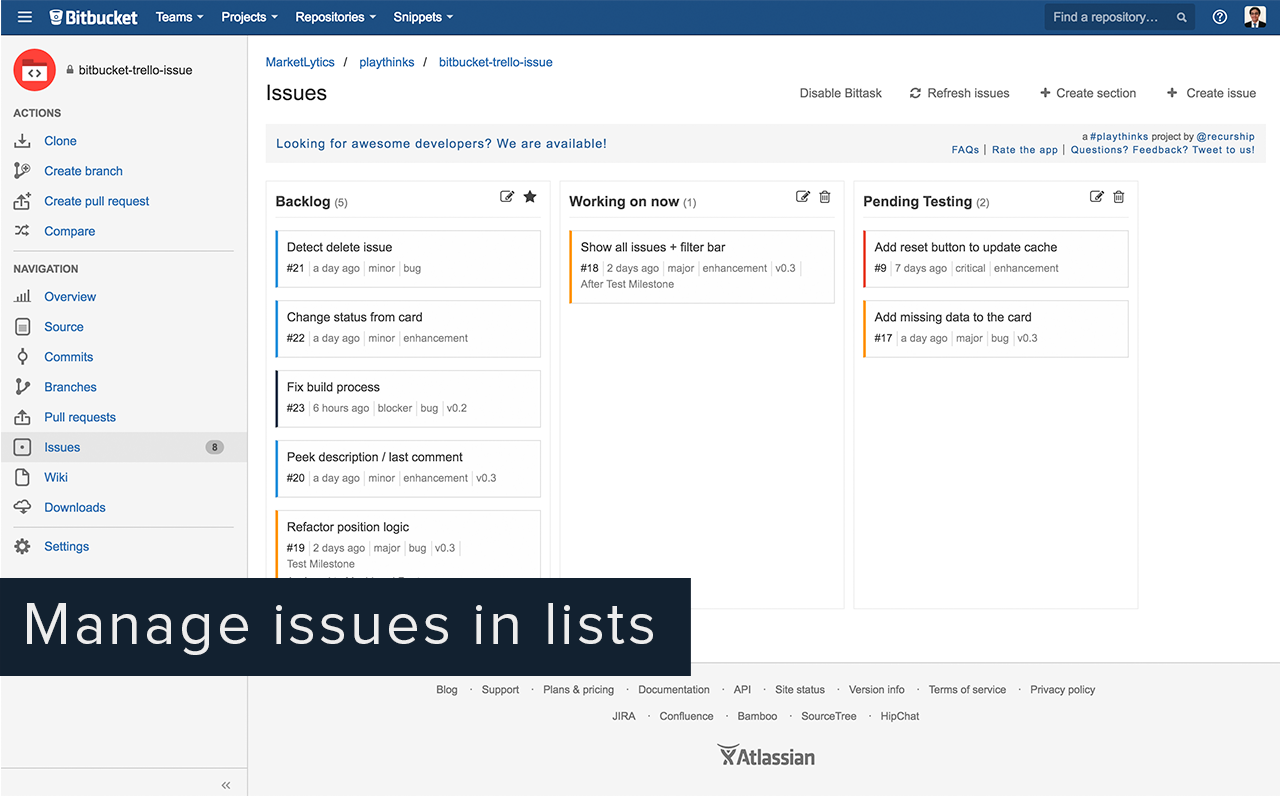Edit the Backlog section name with the pencil icon
1280x800 pixels.
[507, 196]
